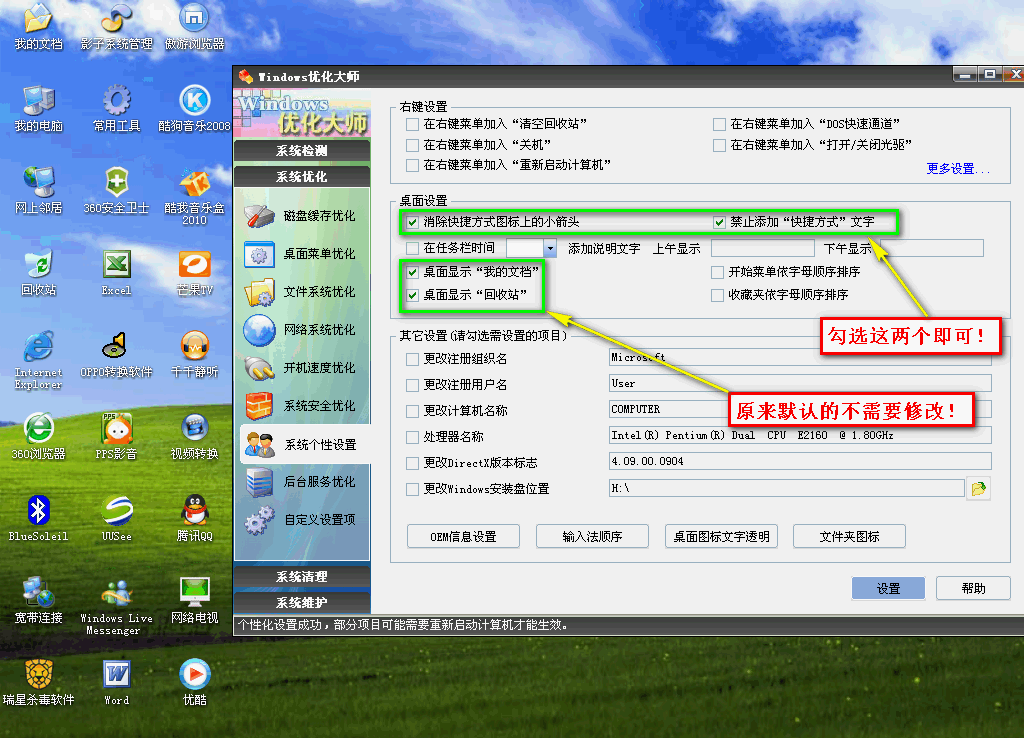Image resolution: width=1024 pixels, height=738 pixels.
Task: Enable 在右键菜单加入"重新启动计算机" checkbox
Action: (x=412, y=165)
